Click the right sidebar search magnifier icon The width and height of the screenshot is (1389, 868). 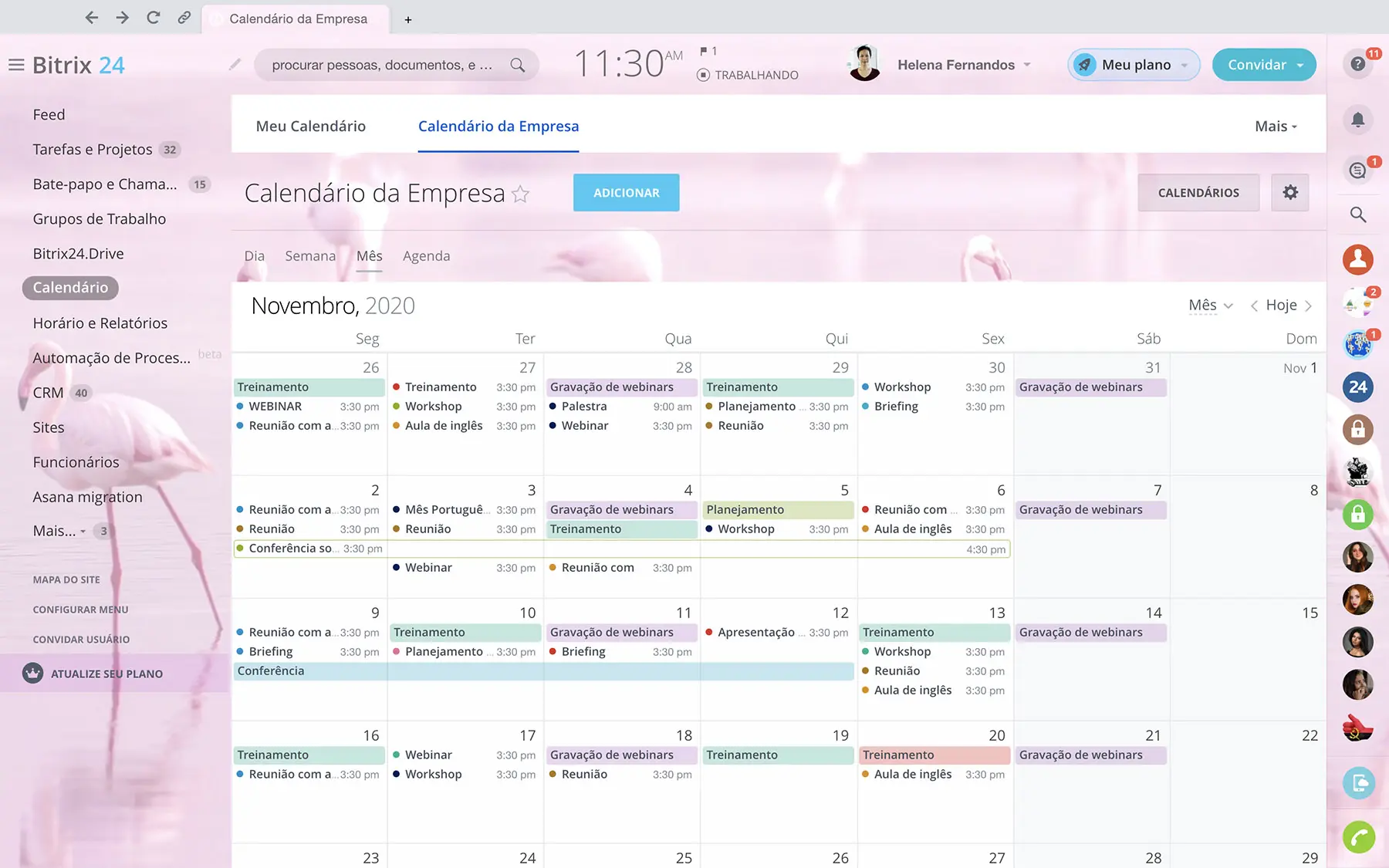pos(1357,214)
